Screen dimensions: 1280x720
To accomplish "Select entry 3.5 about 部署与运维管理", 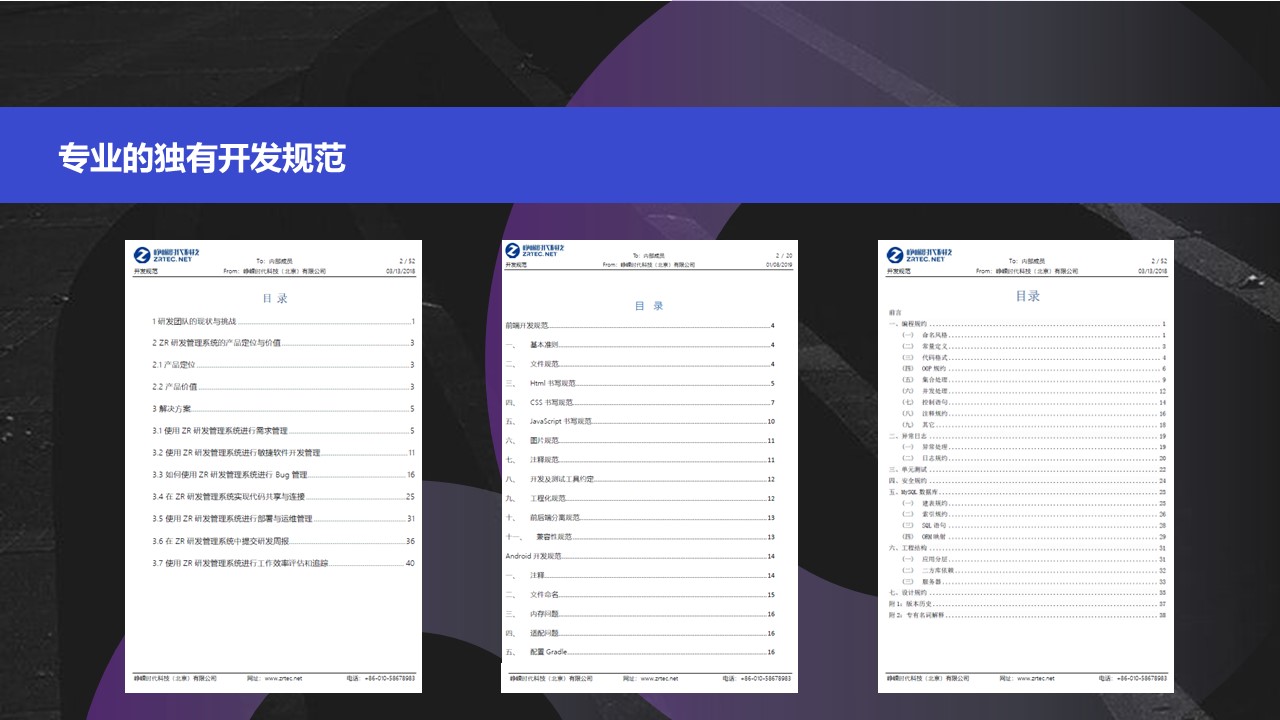I will pos(283,519).
